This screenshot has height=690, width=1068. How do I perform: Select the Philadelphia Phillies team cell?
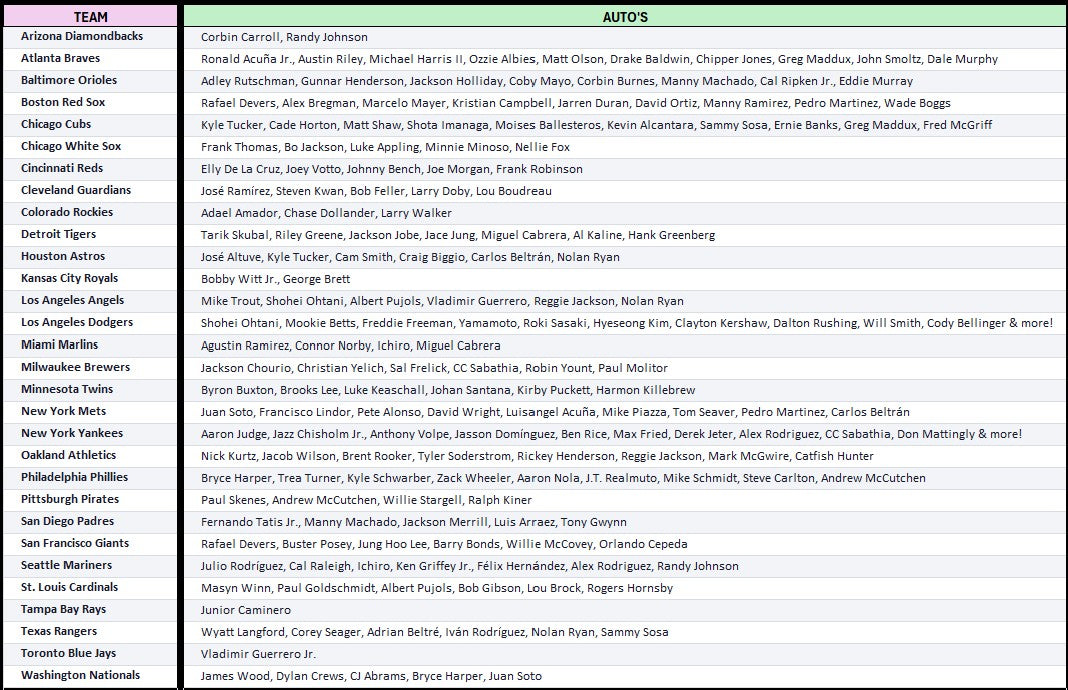click(90, 477)
